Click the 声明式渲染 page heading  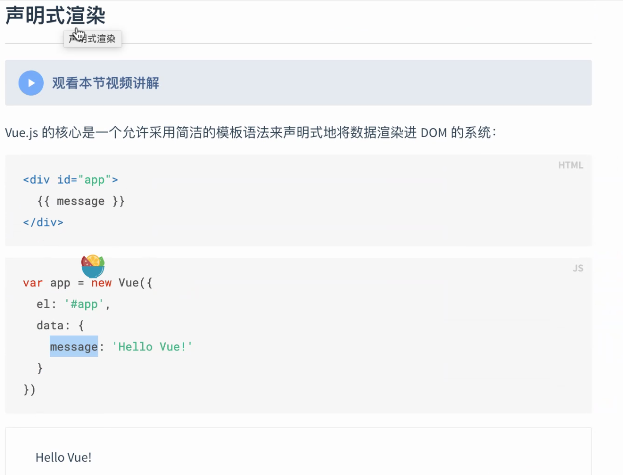click(55, 16)
